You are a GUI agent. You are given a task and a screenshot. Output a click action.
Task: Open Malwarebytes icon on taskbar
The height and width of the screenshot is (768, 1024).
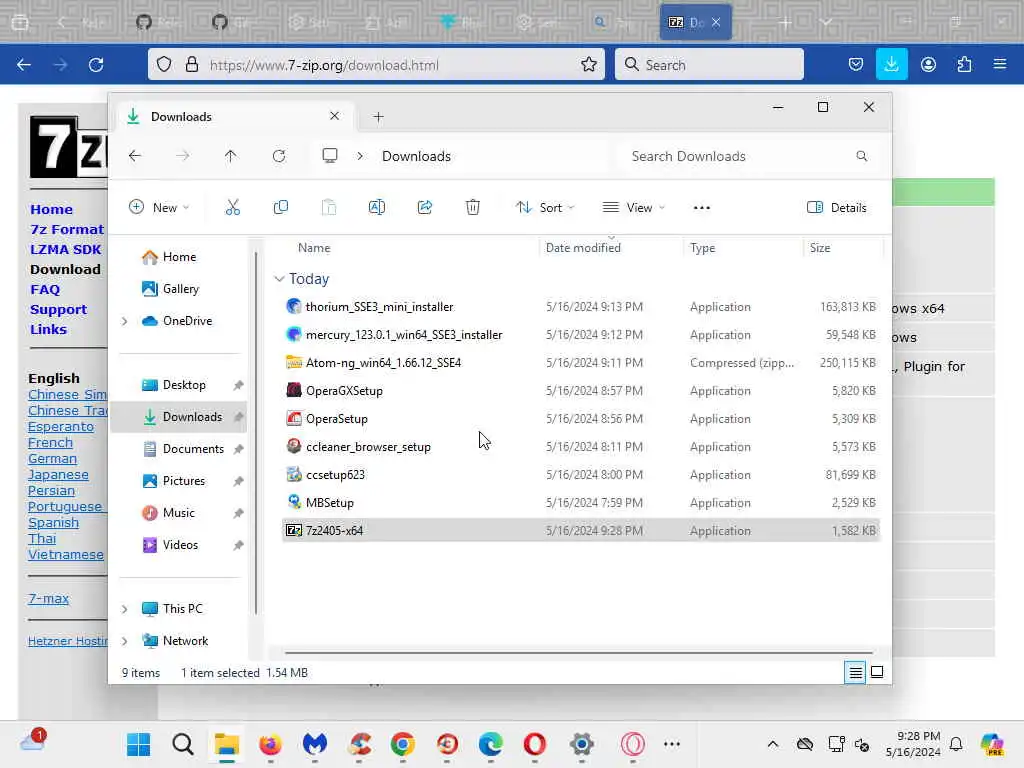click(315, 744)
